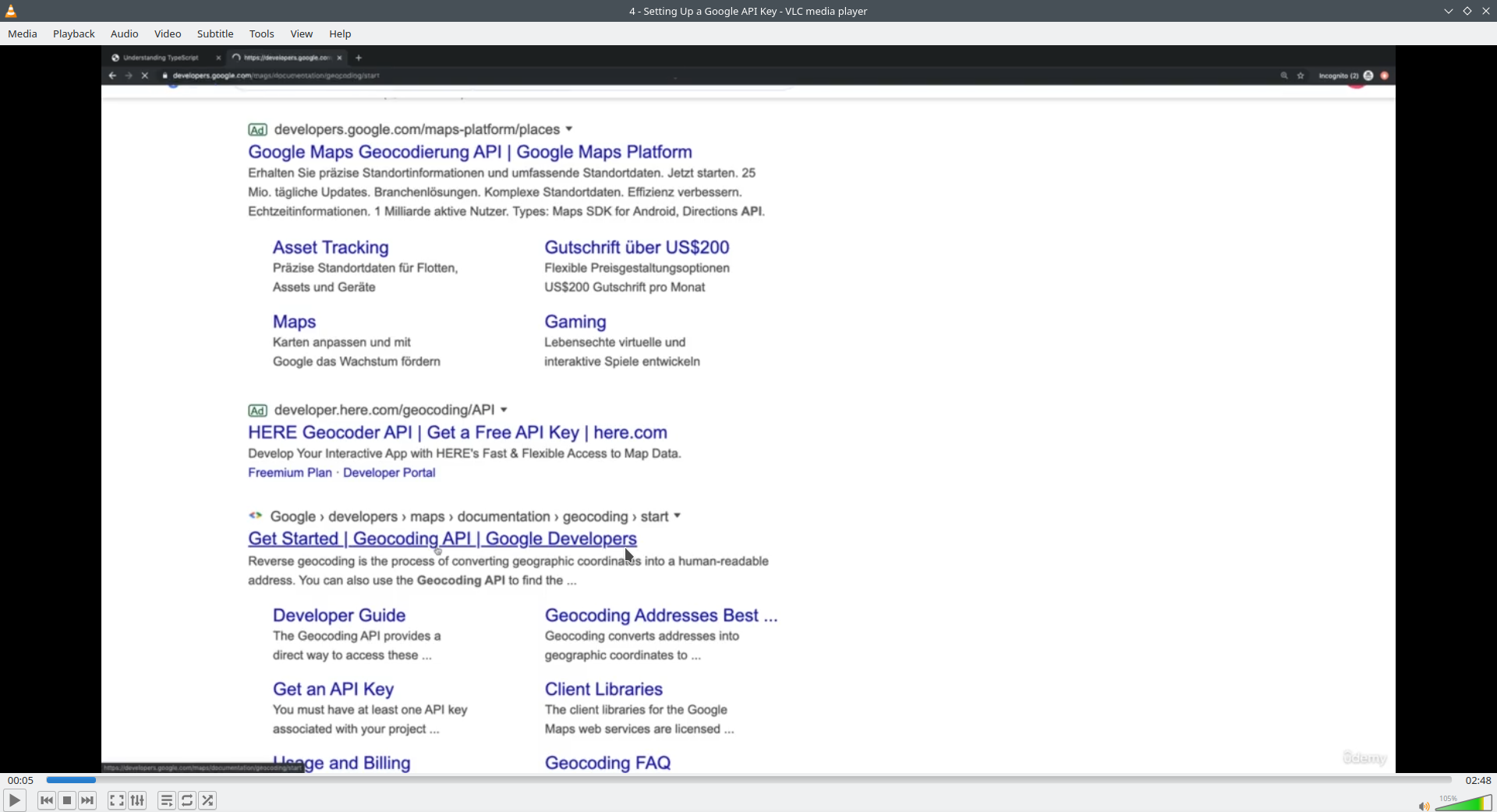This screenshot has height=812, width=1497.
Task: Expand dropdown arrow beside geocoding › start breadcrumb
Action: tap(678, 516)
